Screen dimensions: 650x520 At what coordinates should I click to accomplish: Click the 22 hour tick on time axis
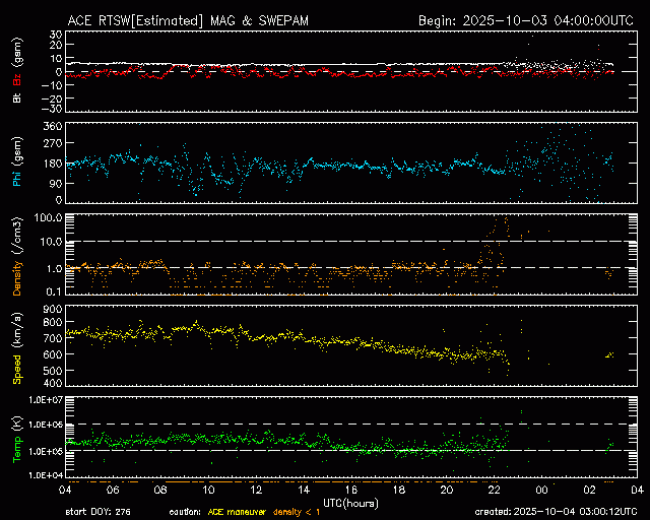pos(493,490)
